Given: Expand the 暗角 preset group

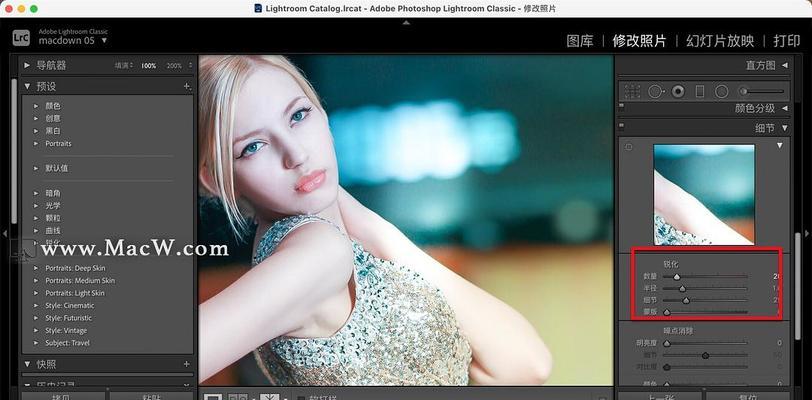Looking at the screenshot, I should pos(36,193).
